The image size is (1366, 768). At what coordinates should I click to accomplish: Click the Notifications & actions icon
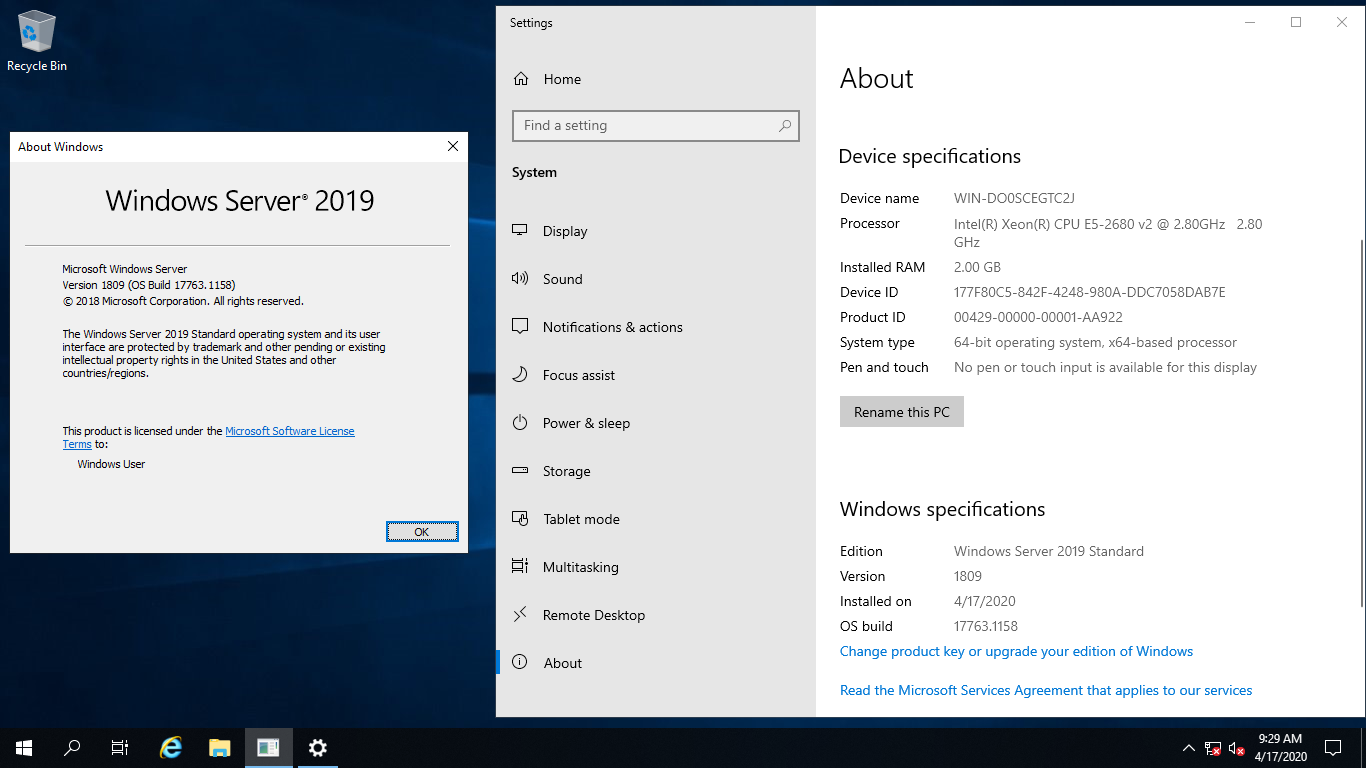(520, 327)
